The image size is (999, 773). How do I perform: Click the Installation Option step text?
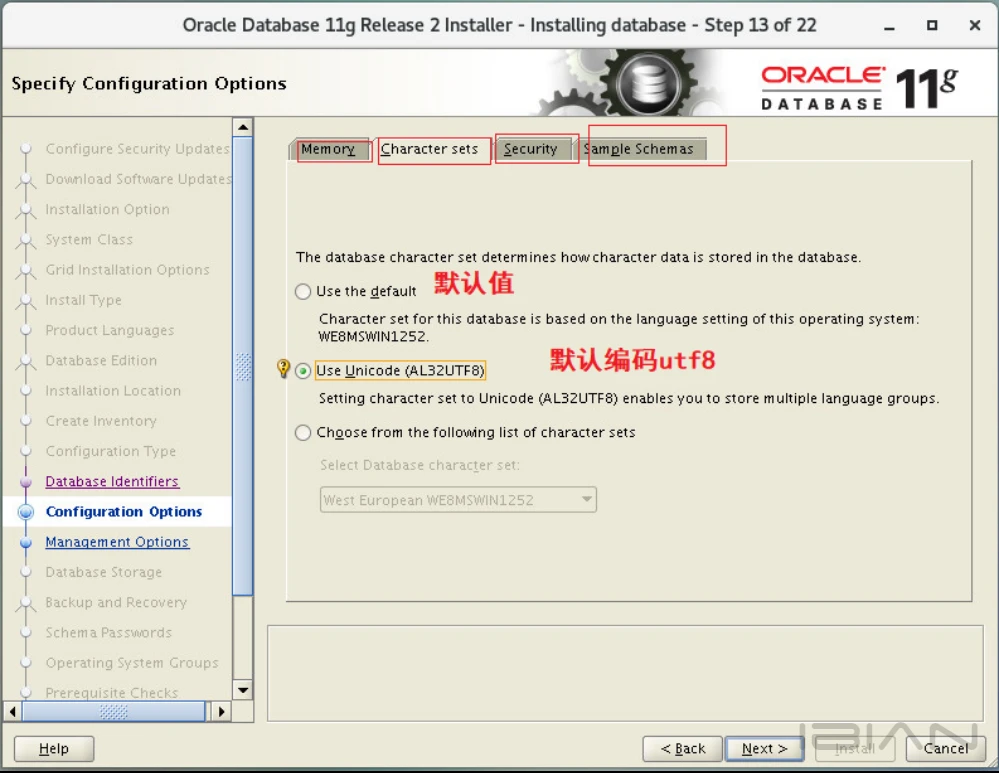click(x=108, y=210)
